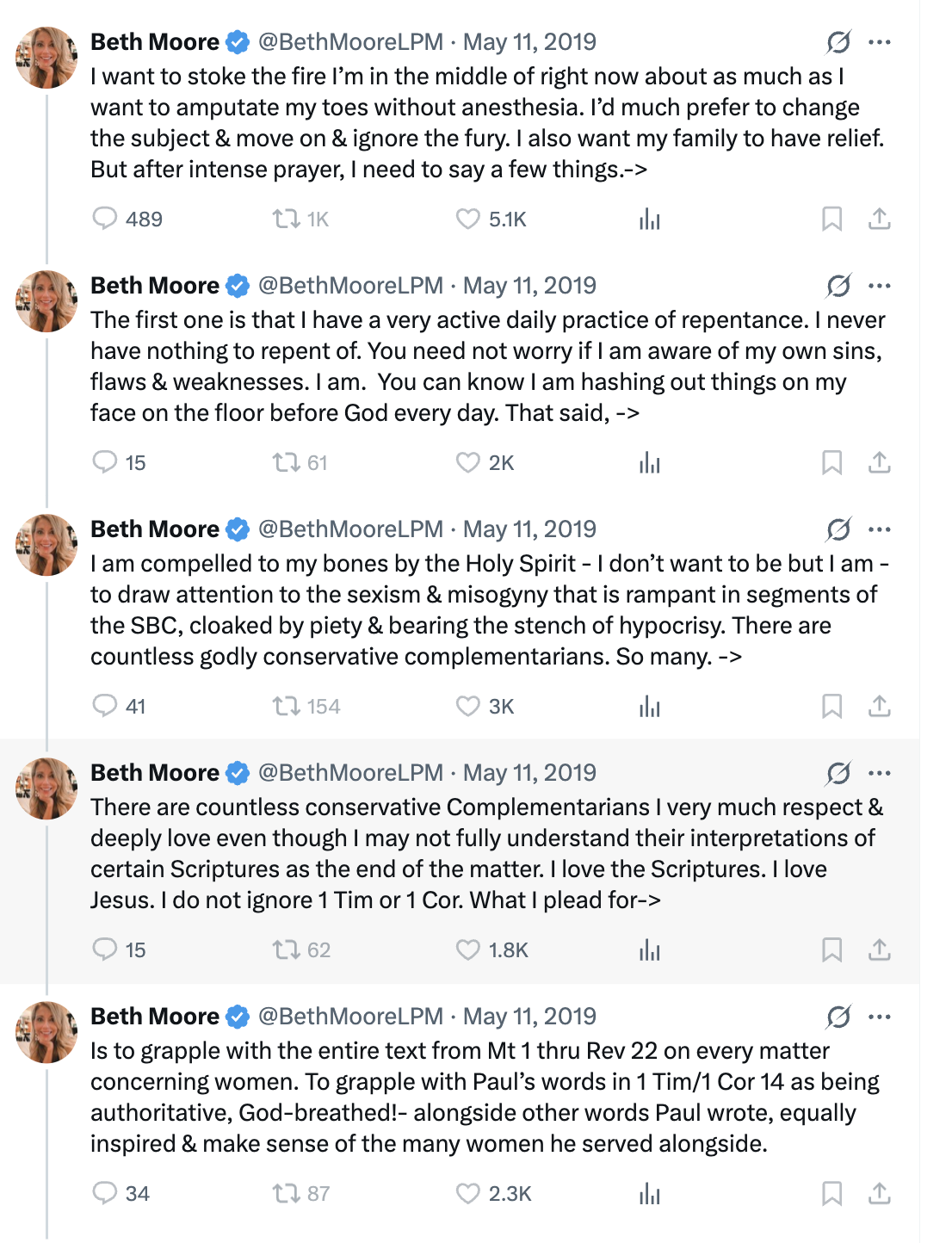Screen dimensions: 952x1243
Task: Click Beth Moore's avatar on the second tweet
Action: (x=46, y=301)
